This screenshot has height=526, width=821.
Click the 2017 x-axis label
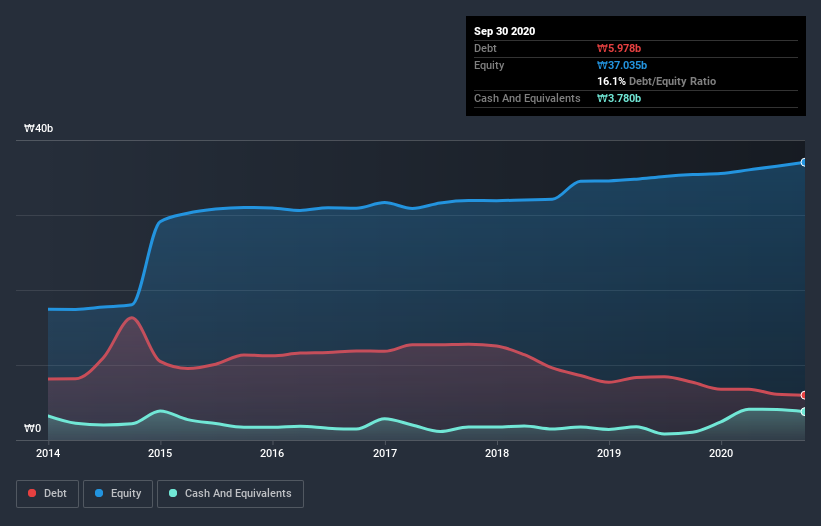tap(385, 453)
